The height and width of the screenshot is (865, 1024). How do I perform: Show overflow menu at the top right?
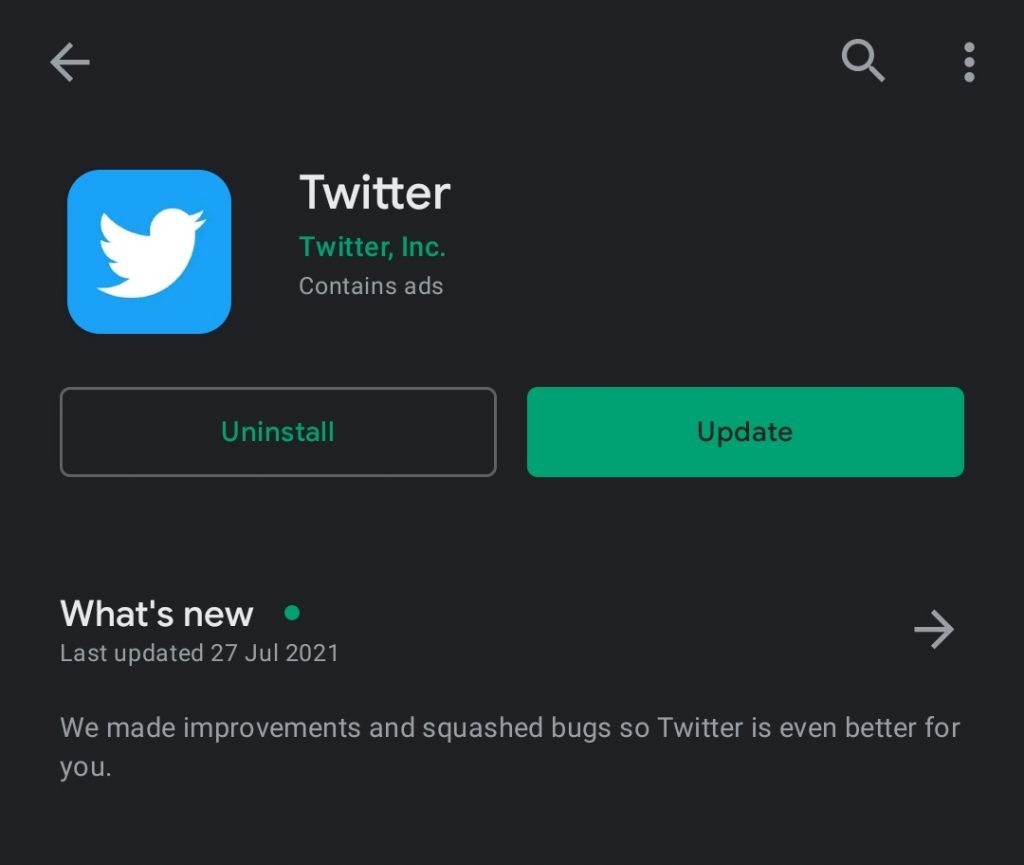(968, 63)
